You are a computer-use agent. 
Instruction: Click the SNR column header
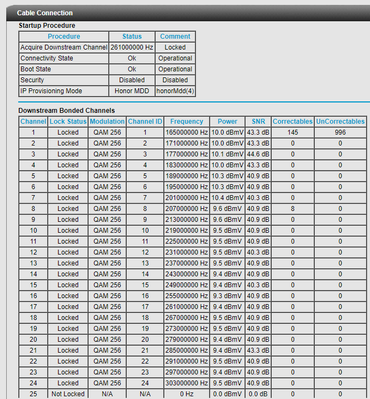(258, 121)
